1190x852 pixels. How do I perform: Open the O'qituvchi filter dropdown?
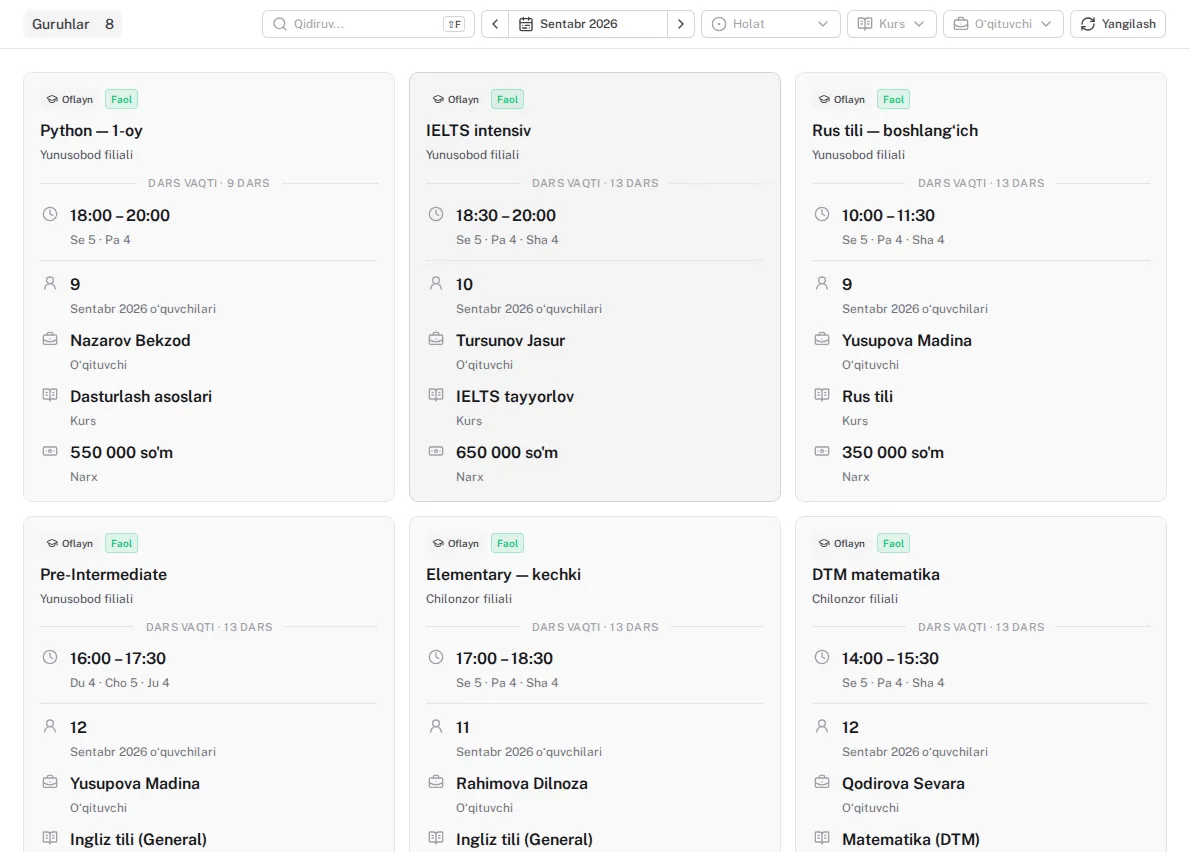tap(1003, 24)
